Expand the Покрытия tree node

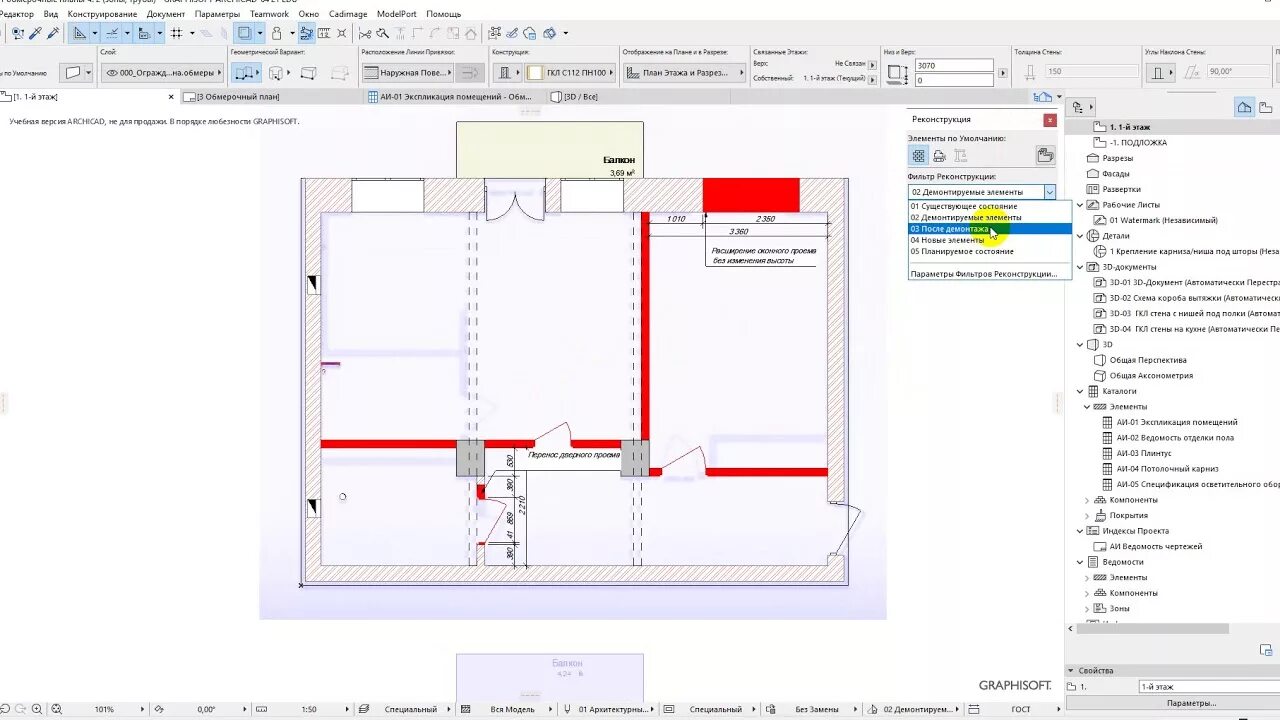tap(1087, 515)
